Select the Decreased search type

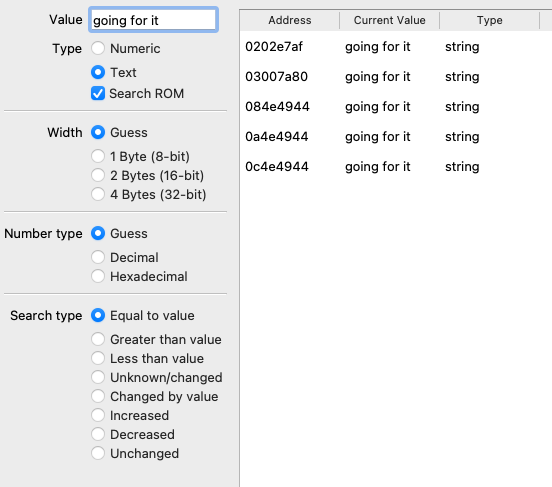98,434
